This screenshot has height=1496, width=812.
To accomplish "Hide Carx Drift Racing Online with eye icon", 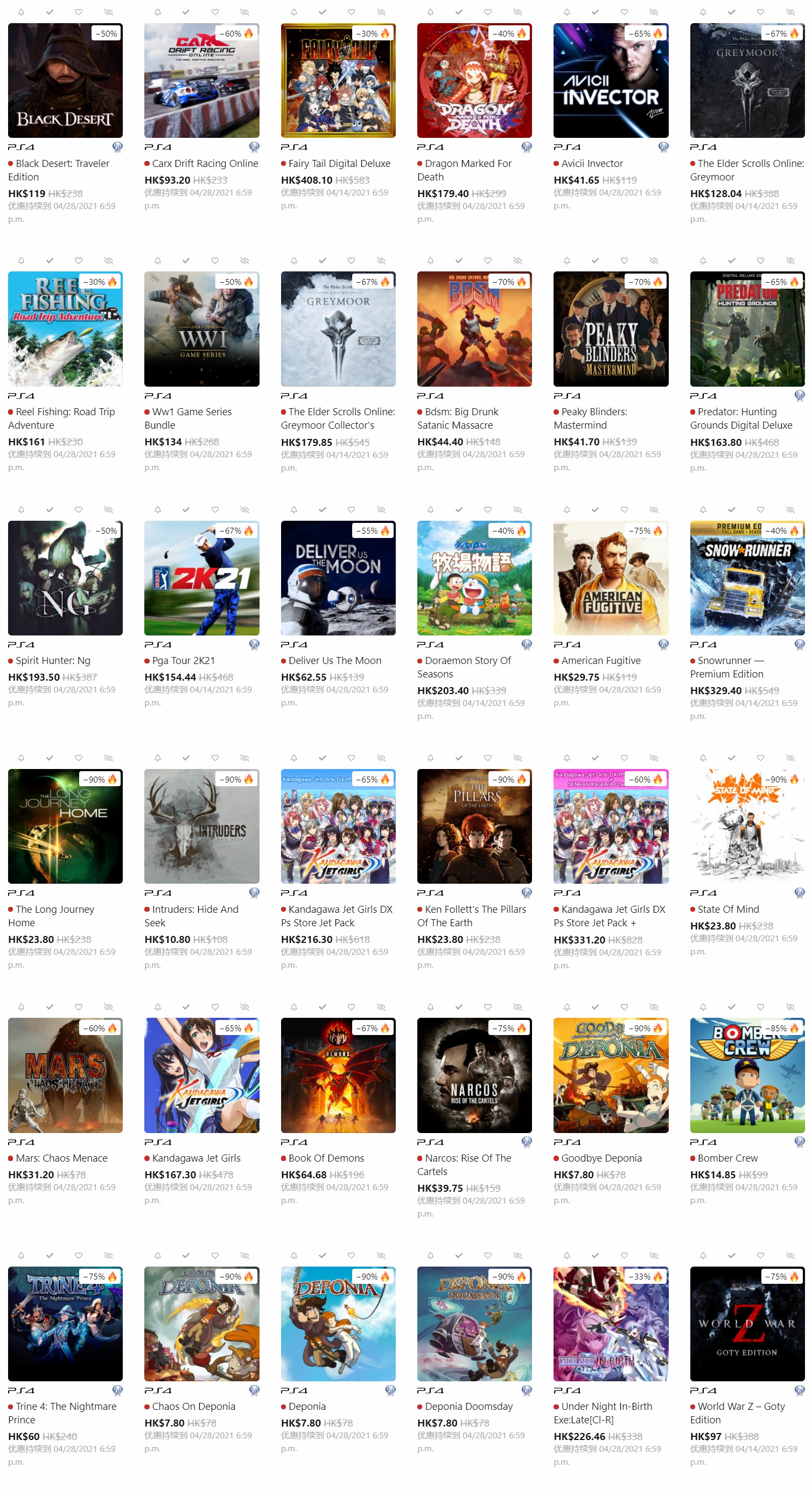I will (x=244, y=12).
